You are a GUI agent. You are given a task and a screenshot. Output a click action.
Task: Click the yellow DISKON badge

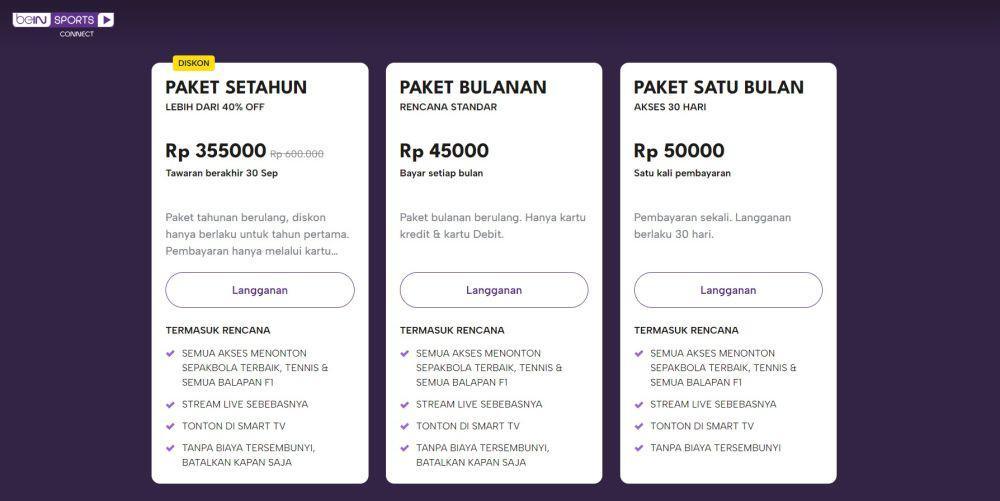pos(194,63)
